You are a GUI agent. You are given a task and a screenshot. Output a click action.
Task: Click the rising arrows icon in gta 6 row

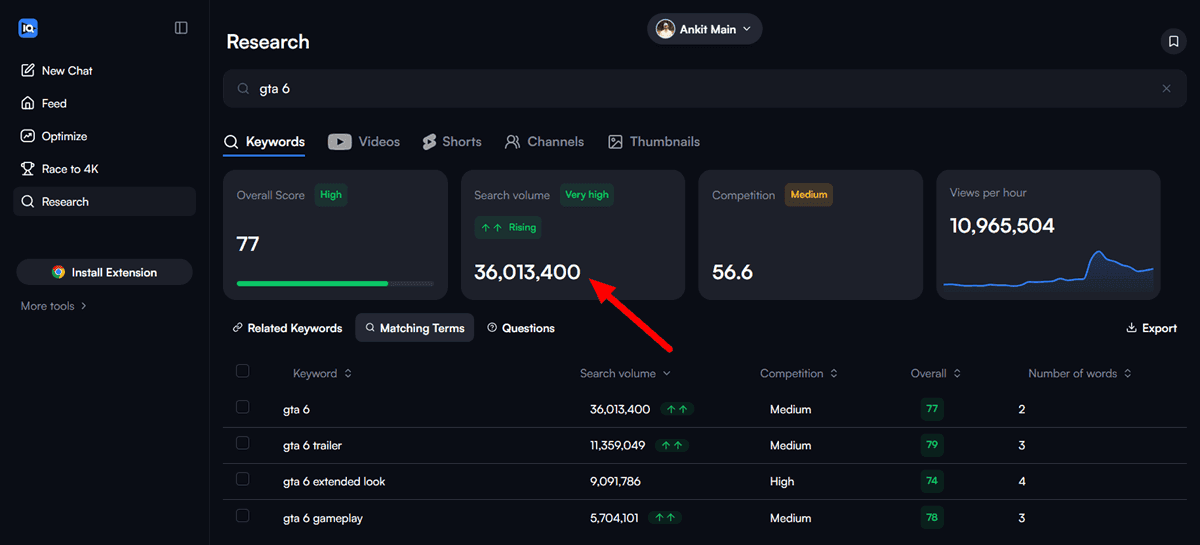(x=677, y=409)
